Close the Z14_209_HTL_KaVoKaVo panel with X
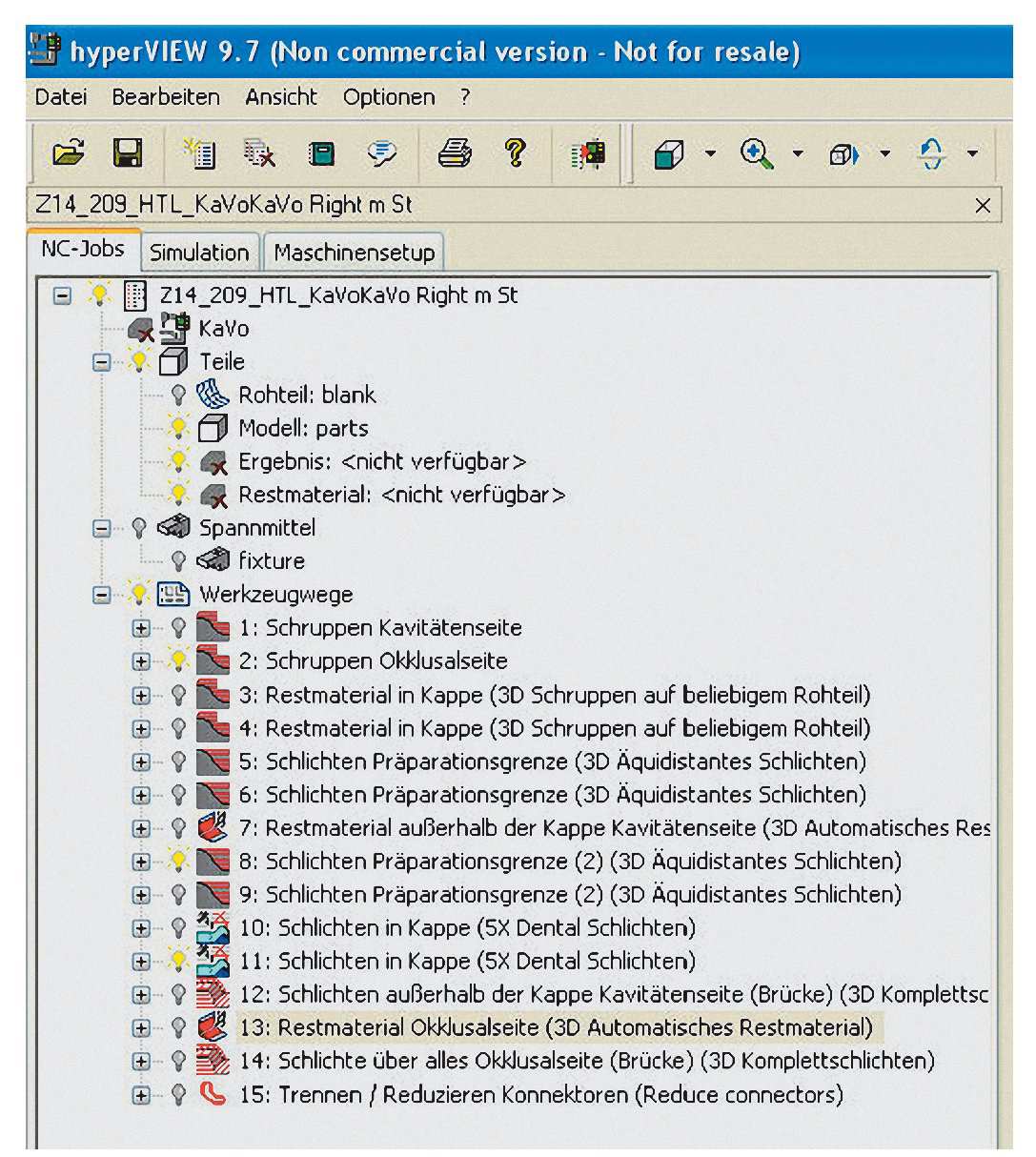 point(983,205)
